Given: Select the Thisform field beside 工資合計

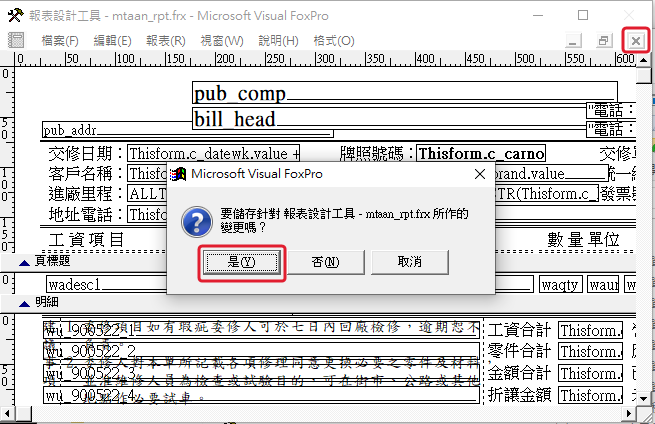Looking at the screenshot, I should [591, 330].
